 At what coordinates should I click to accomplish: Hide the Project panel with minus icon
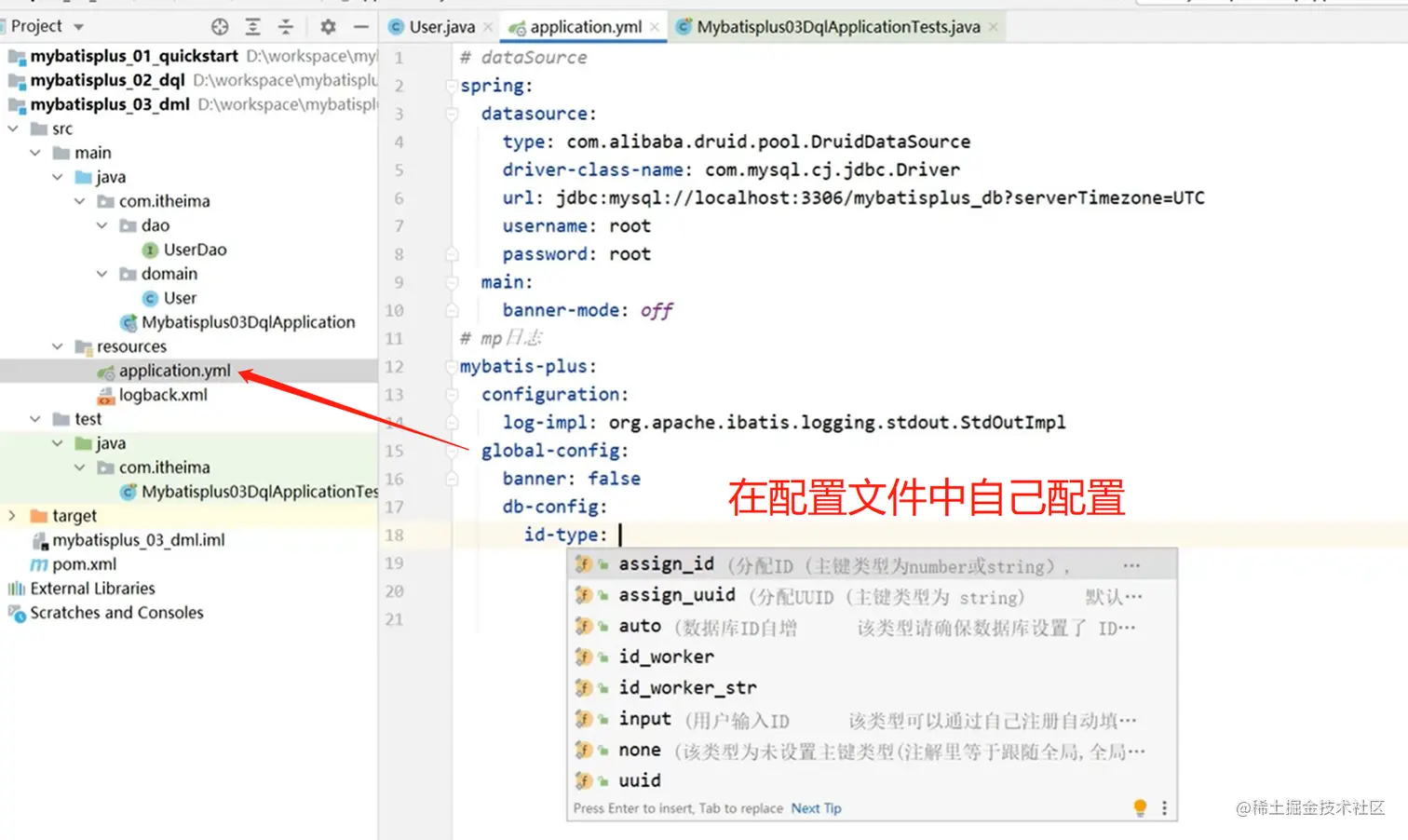(361, 27)
